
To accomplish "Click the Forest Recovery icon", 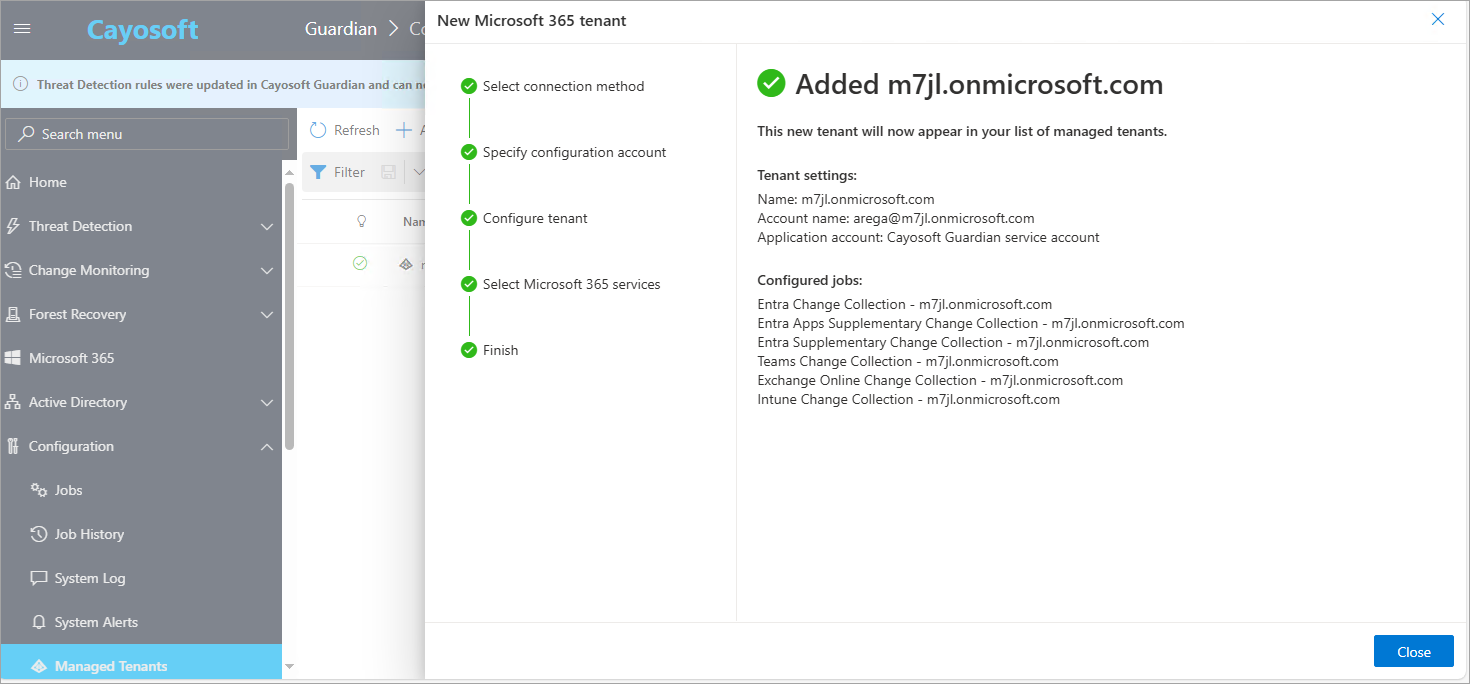I will 13,314.
